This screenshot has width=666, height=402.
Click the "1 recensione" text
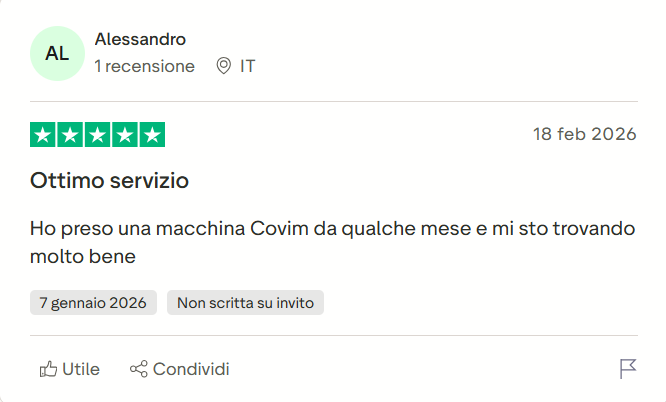[x=145, y=66]
